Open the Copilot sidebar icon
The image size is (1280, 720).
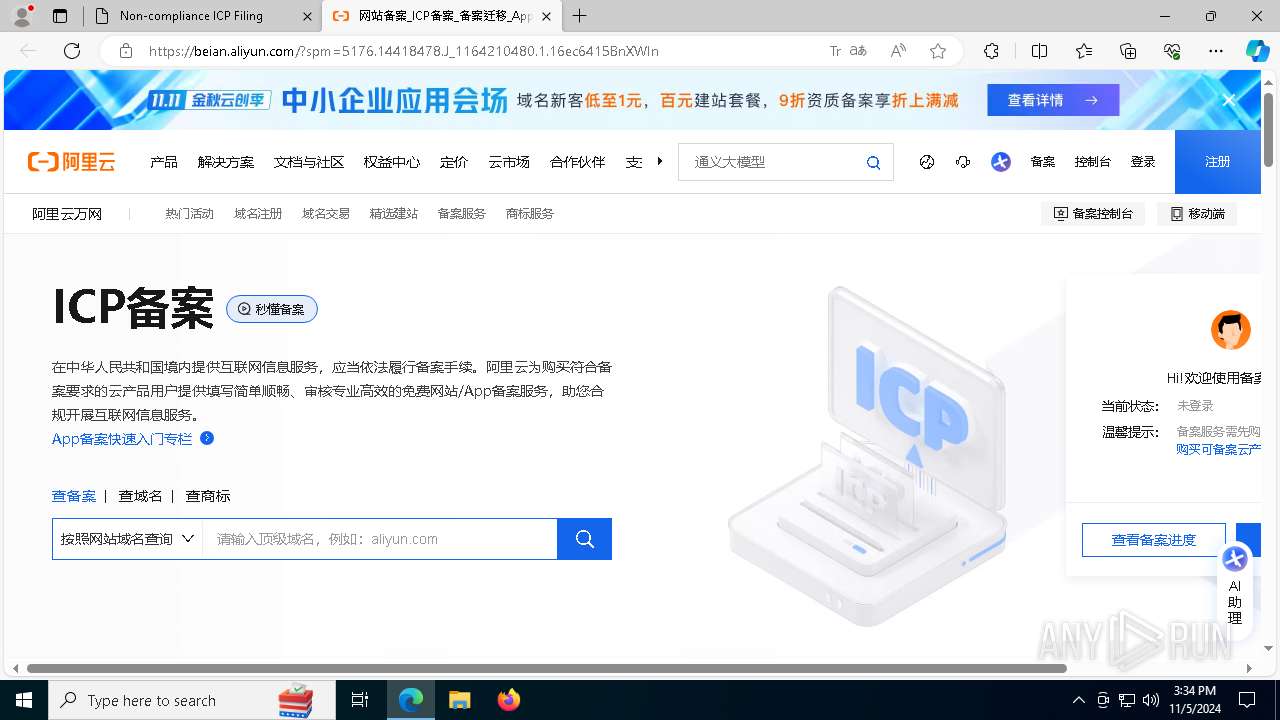coord(1257,51)
